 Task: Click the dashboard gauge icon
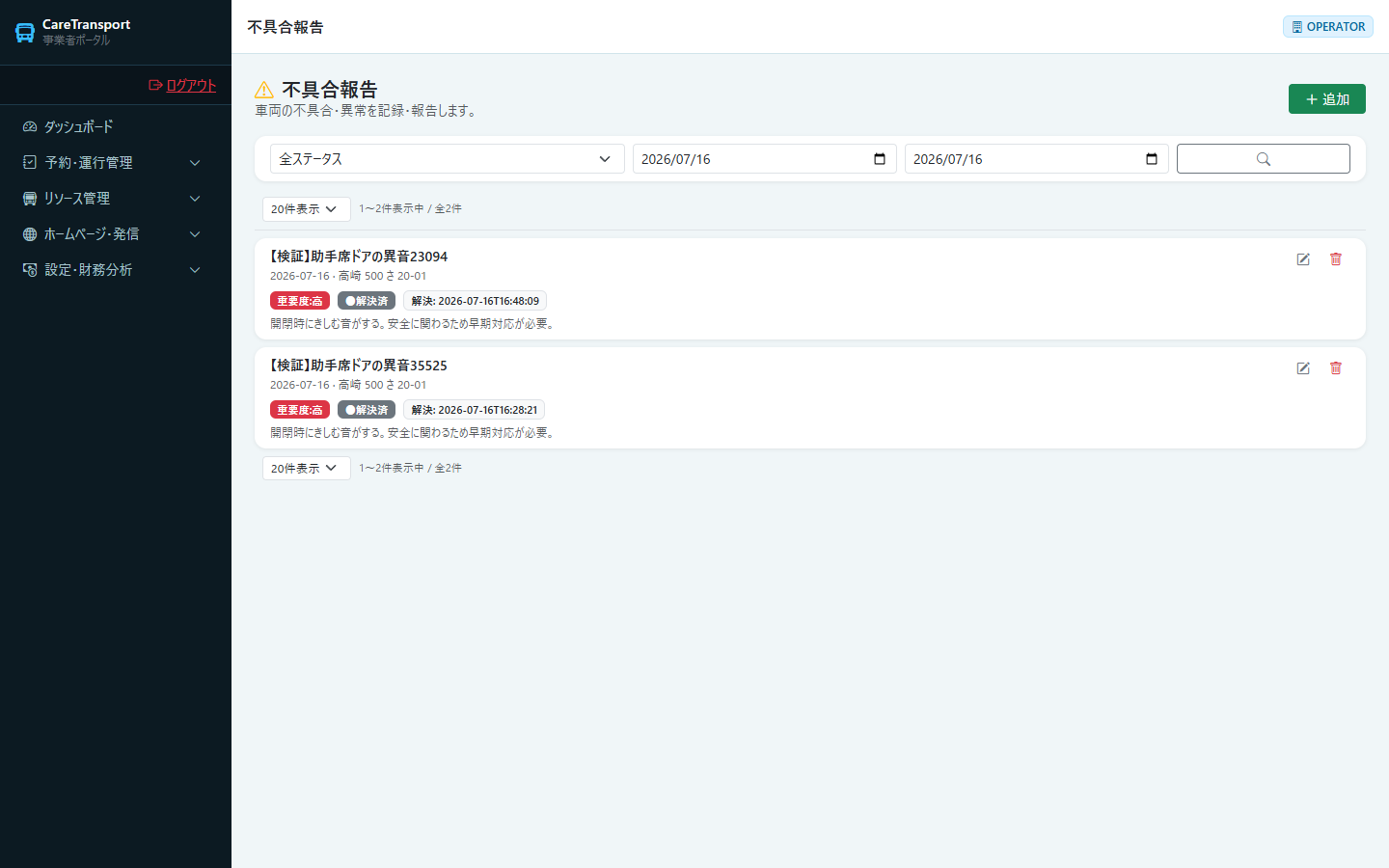tap(30, 126)
